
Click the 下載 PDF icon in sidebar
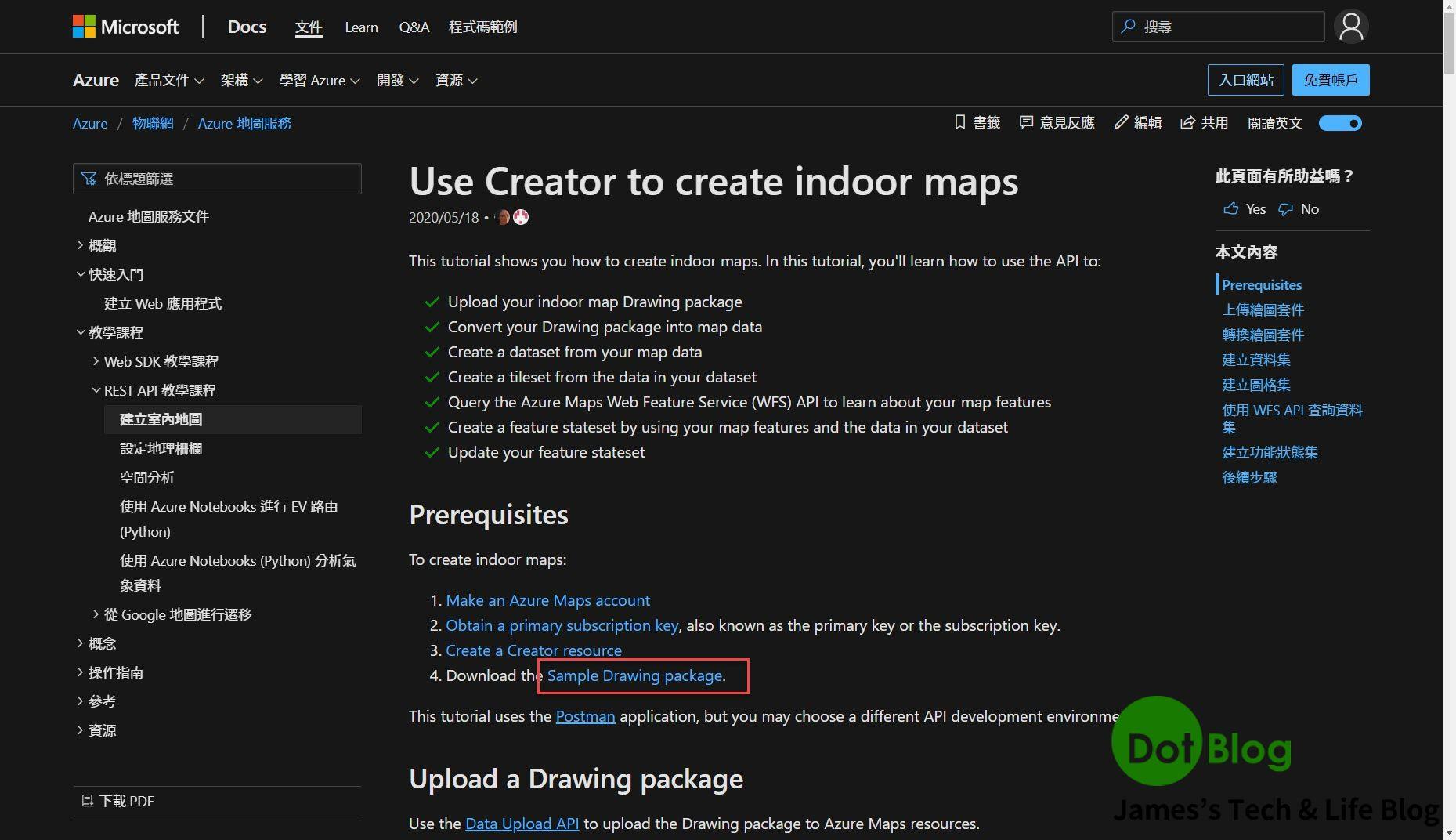coord(88,801)
